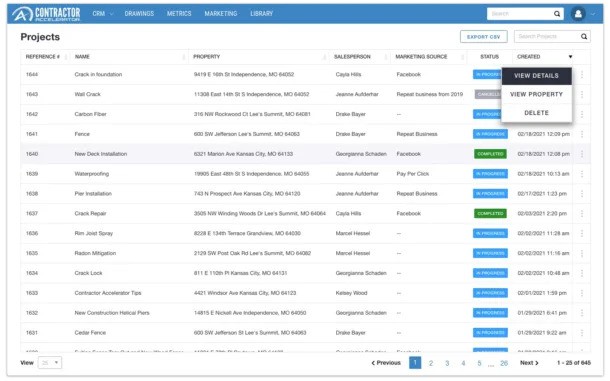The width and height of the screenshot is (610, 381).
Task: Select View Property from the context menu
Action: 536,95
